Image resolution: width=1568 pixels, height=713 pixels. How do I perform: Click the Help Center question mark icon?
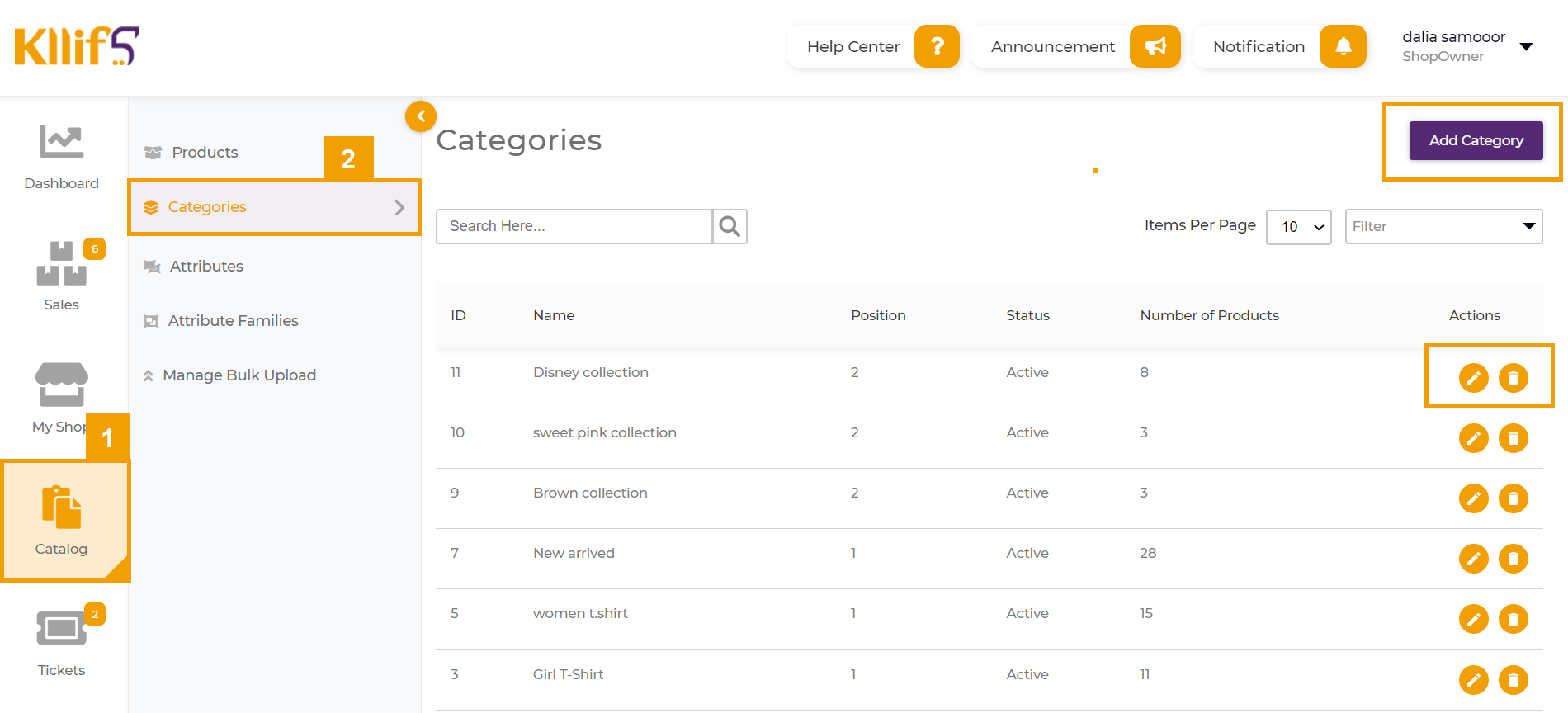point(937,46)
